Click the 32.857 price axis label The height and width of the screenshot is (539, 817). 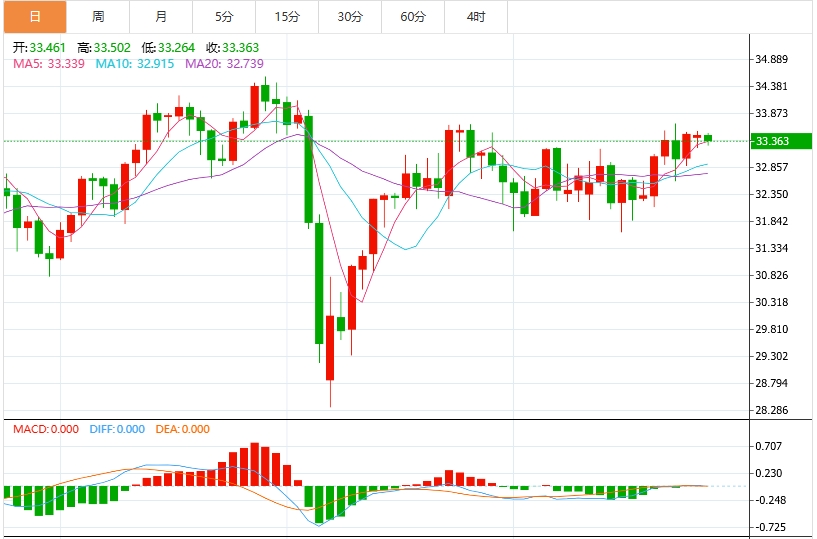click(772, 167)
